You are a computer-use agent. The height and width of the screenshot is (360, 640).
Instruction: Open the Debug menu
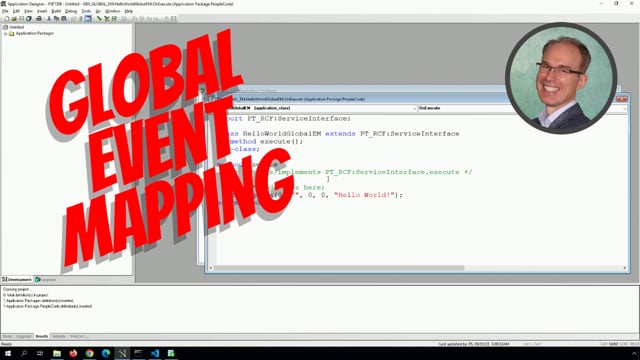(71, 11)
